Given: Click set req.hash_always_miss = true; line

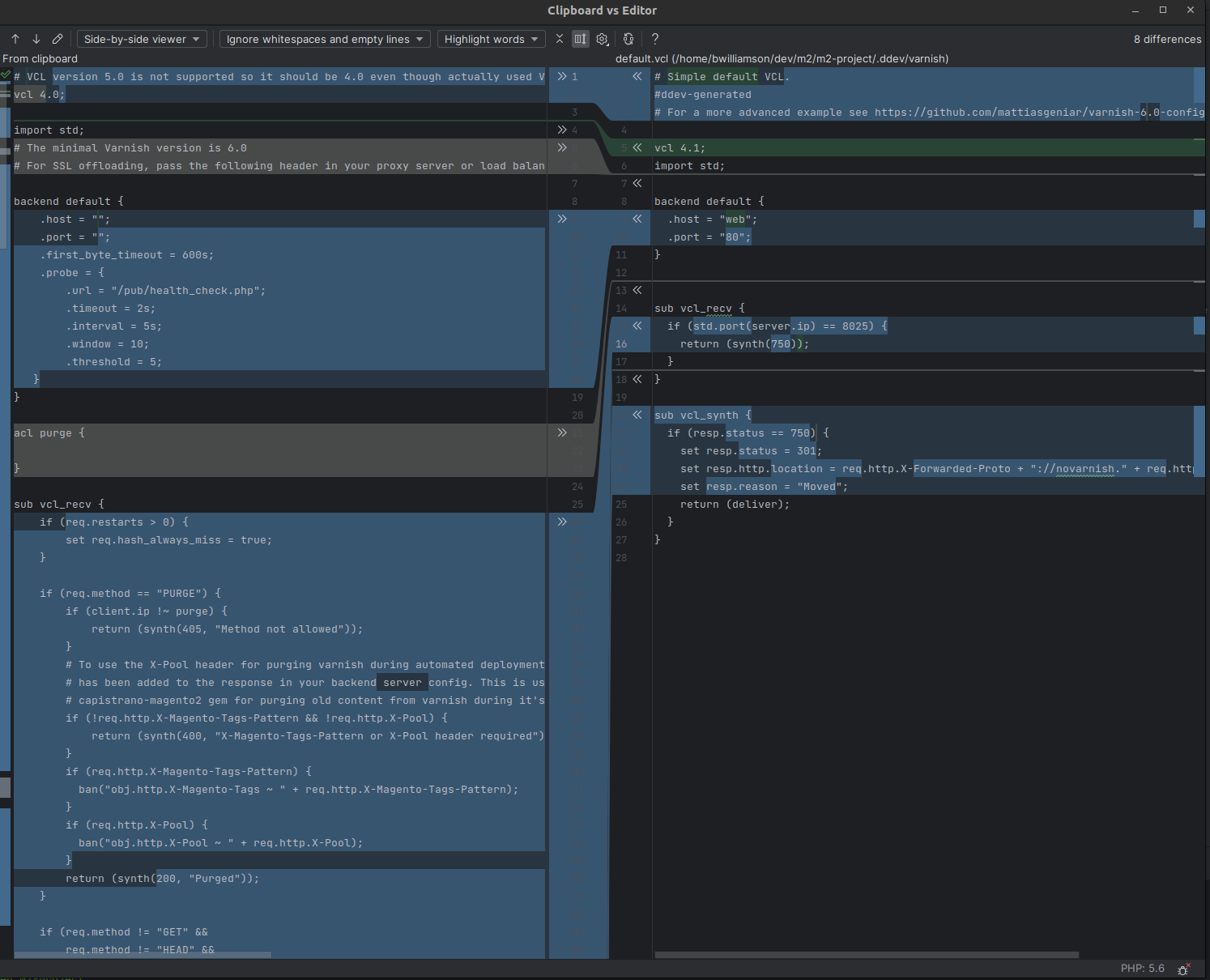Looking at the screenshot, I should [168, 539].
